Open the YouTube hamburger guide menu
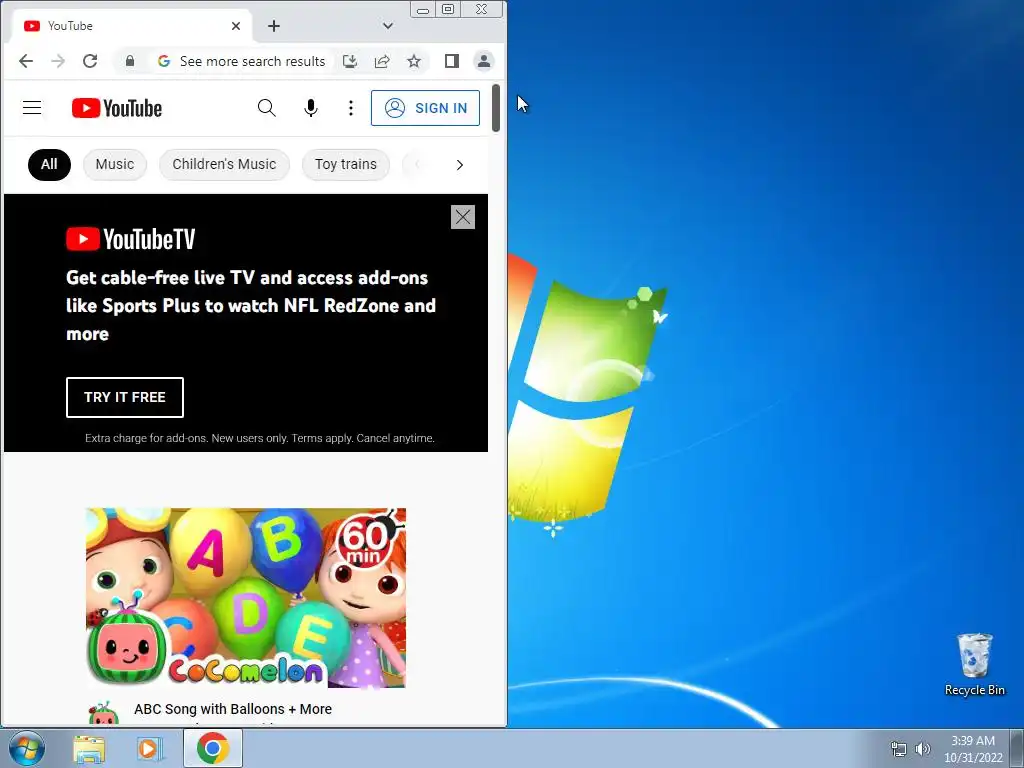The width and height of the screenshot is (1024, 768). pos(32,108)
